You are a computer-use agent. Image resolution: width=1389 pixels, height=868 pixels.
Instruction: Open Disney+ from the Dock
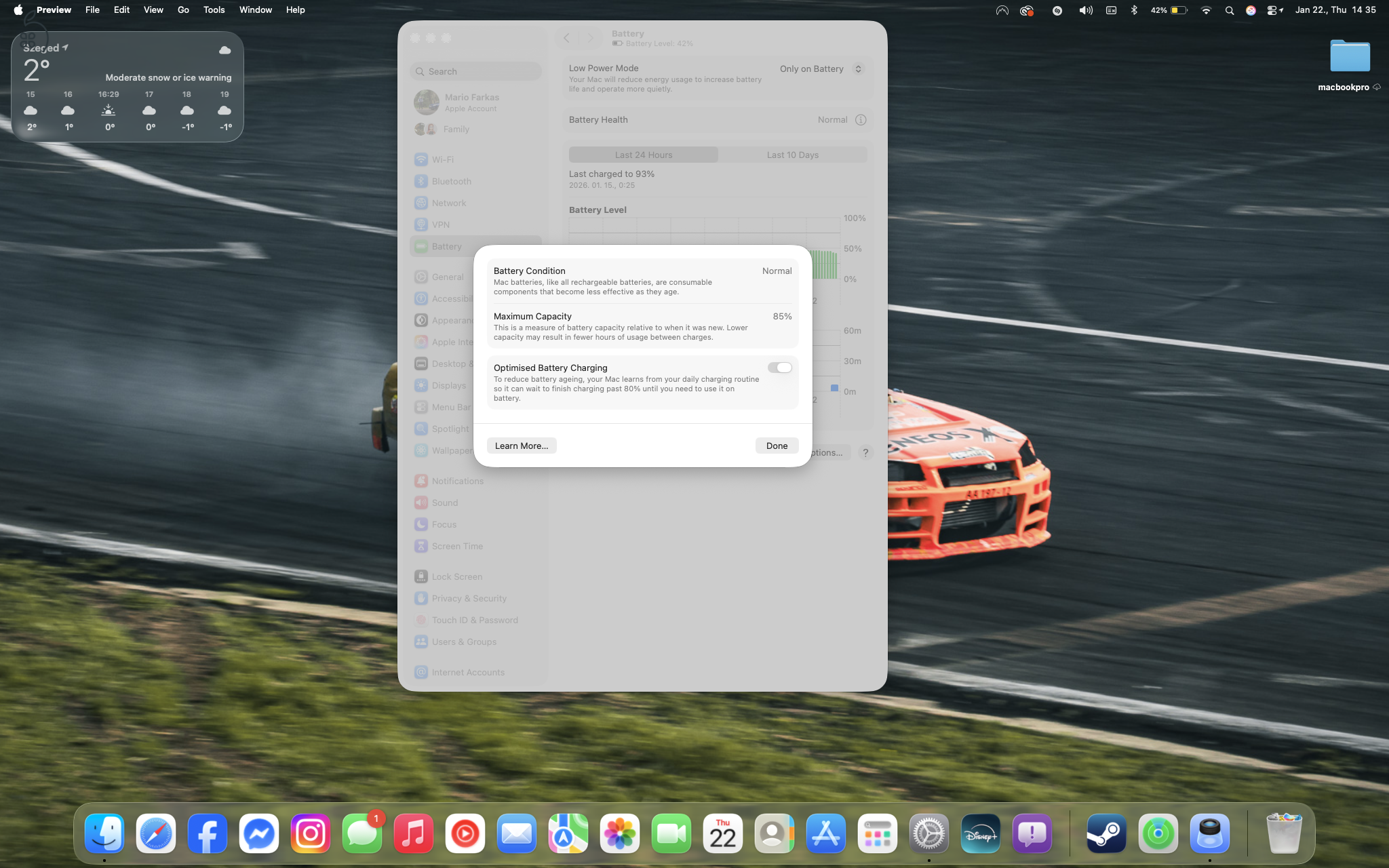pyautogui.click(x=981, y=833)
